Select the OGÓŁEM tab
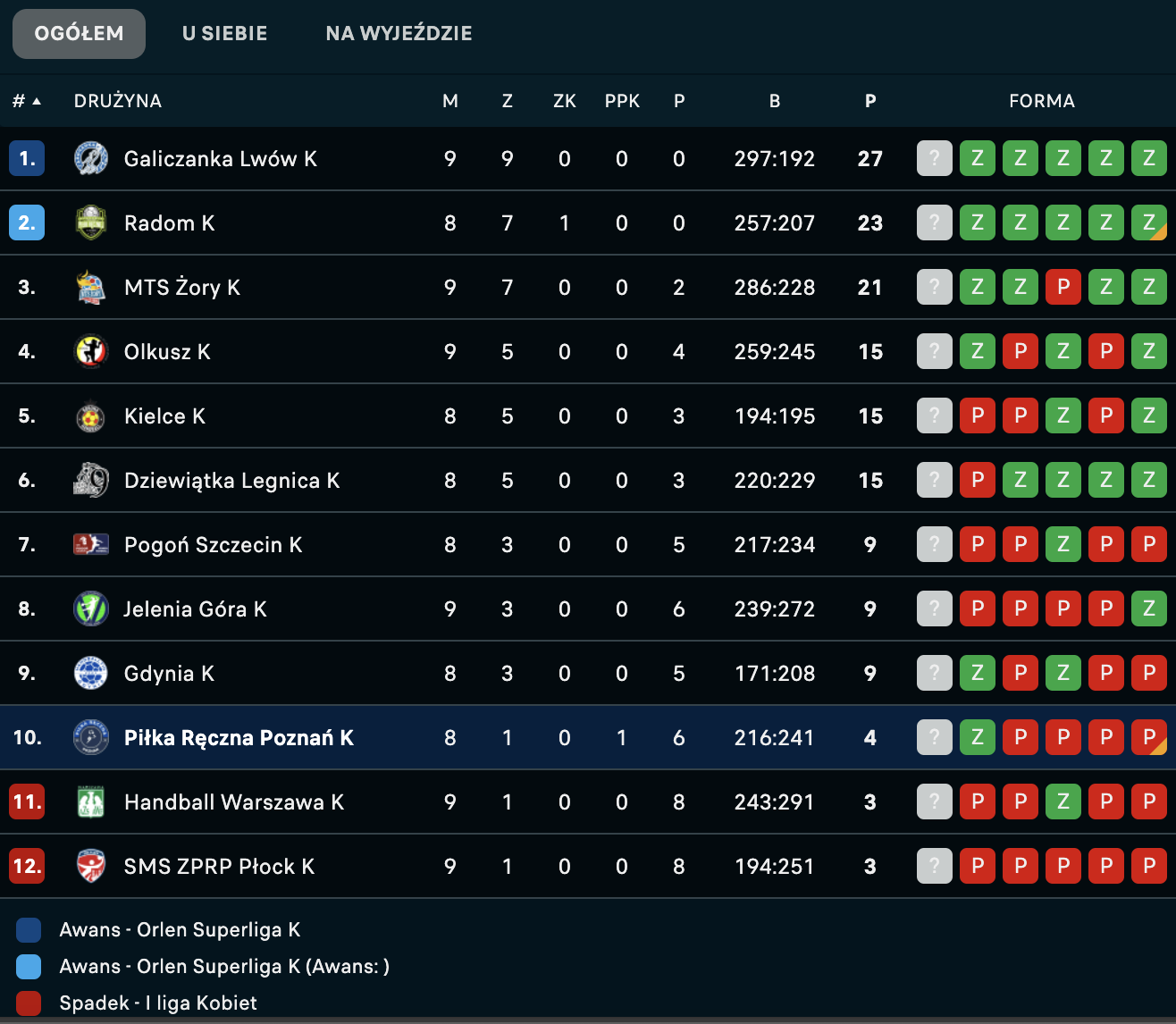The height and width of the screenshot is (1024, 1176). (x=79, y=34)
